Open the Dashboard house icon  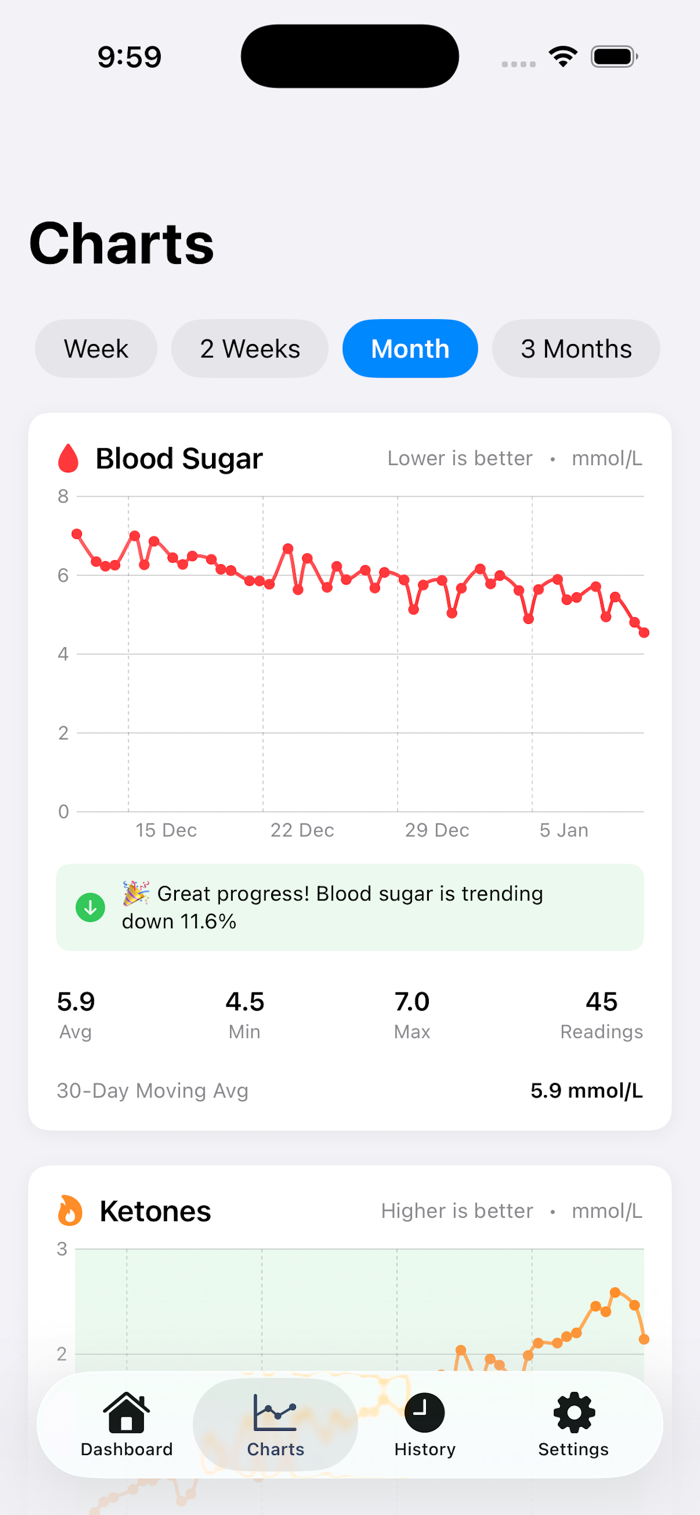tap(126, 1412)
